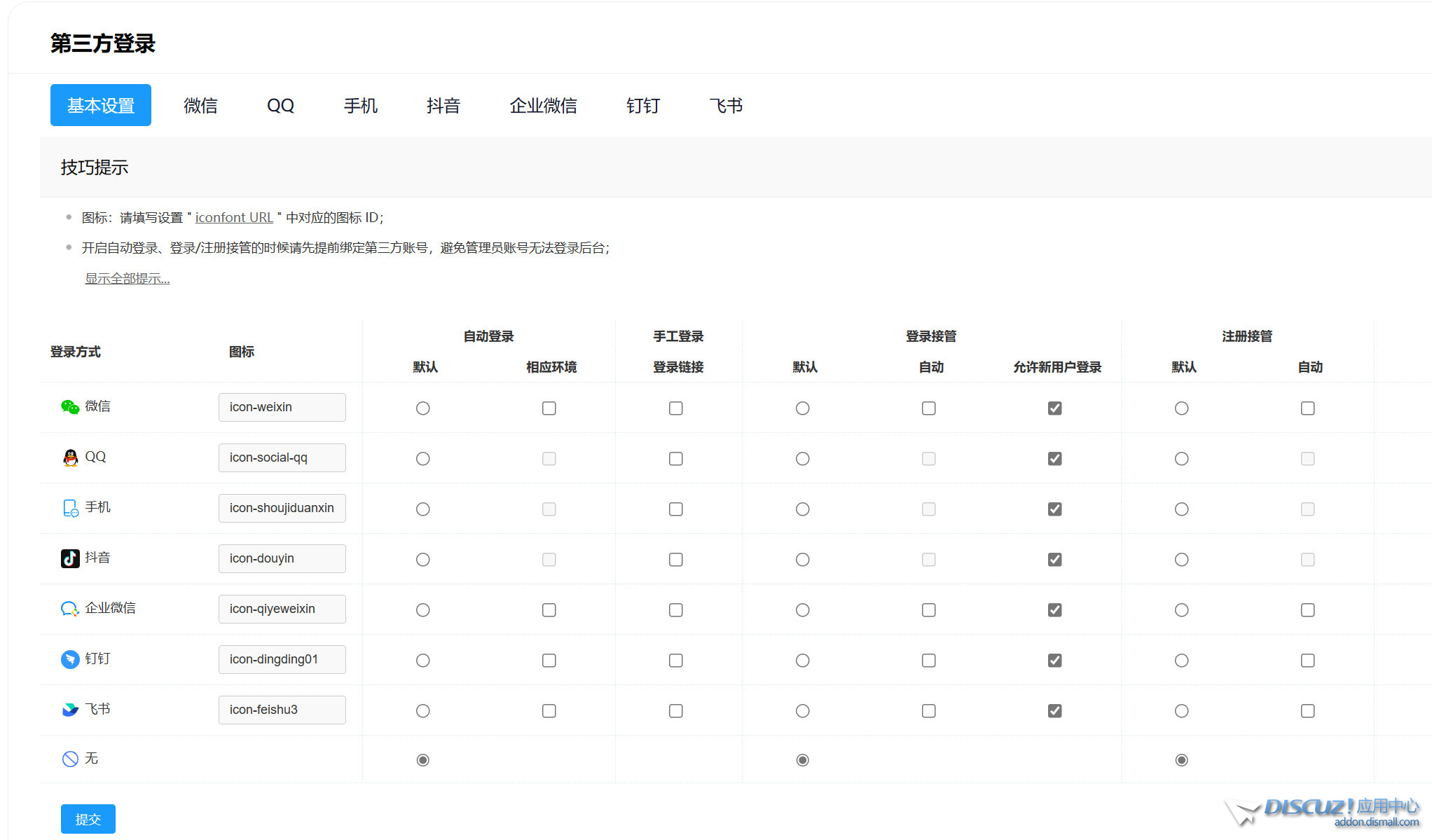Screen dimensions: 1432x840
Task: Click the icon-weixin icon input field
Action: [x=282, y=407]
